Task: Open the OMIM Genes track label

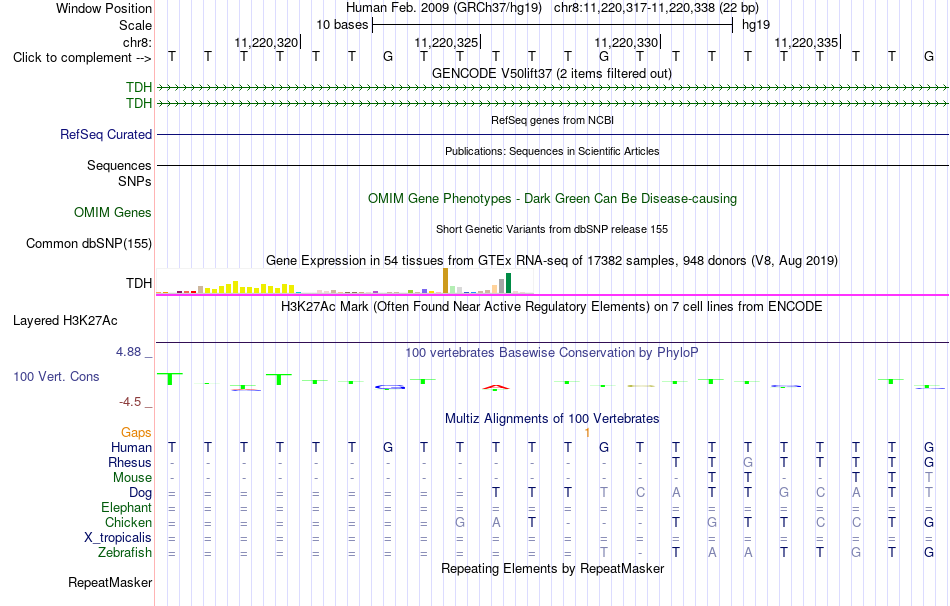Action: [113, 212]
